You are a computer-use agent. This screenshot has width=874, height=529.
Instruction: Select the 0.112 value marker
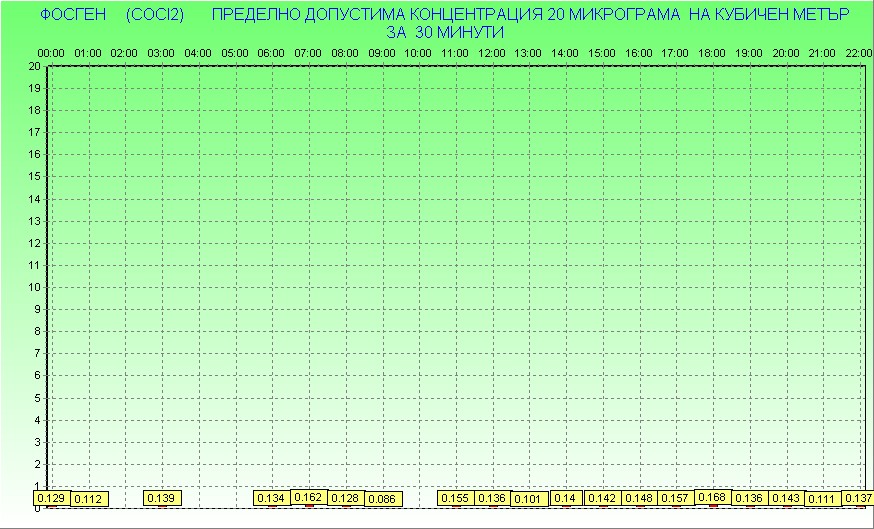click(88, 499)
